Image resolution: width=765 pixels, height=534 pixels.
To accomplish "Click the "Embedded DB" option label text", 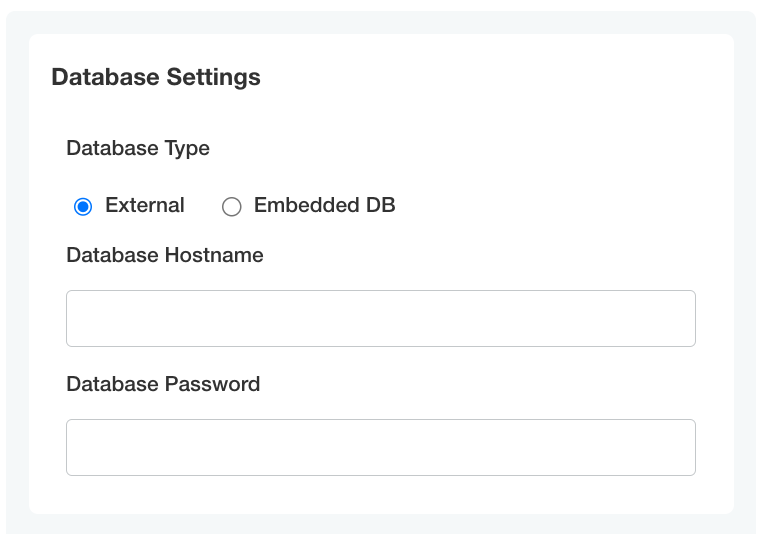I will (324, 206).
